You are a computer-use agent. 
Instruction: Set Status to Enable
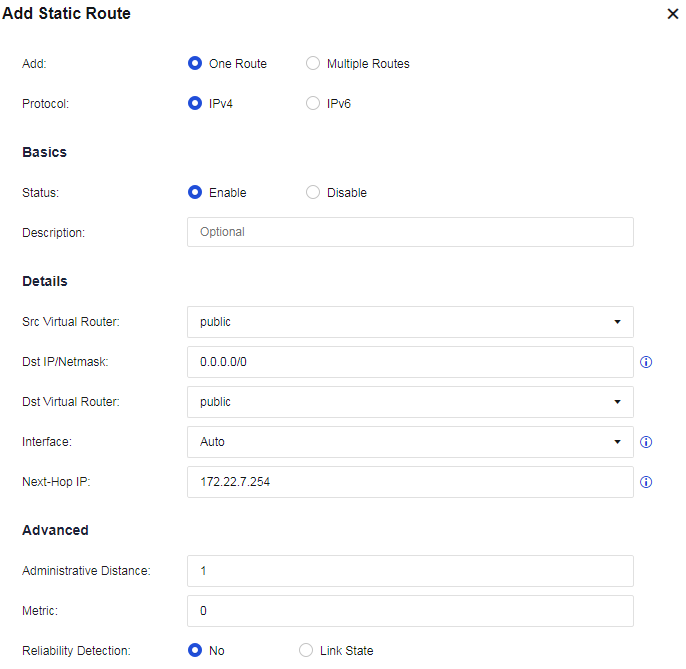pos(195,192)
